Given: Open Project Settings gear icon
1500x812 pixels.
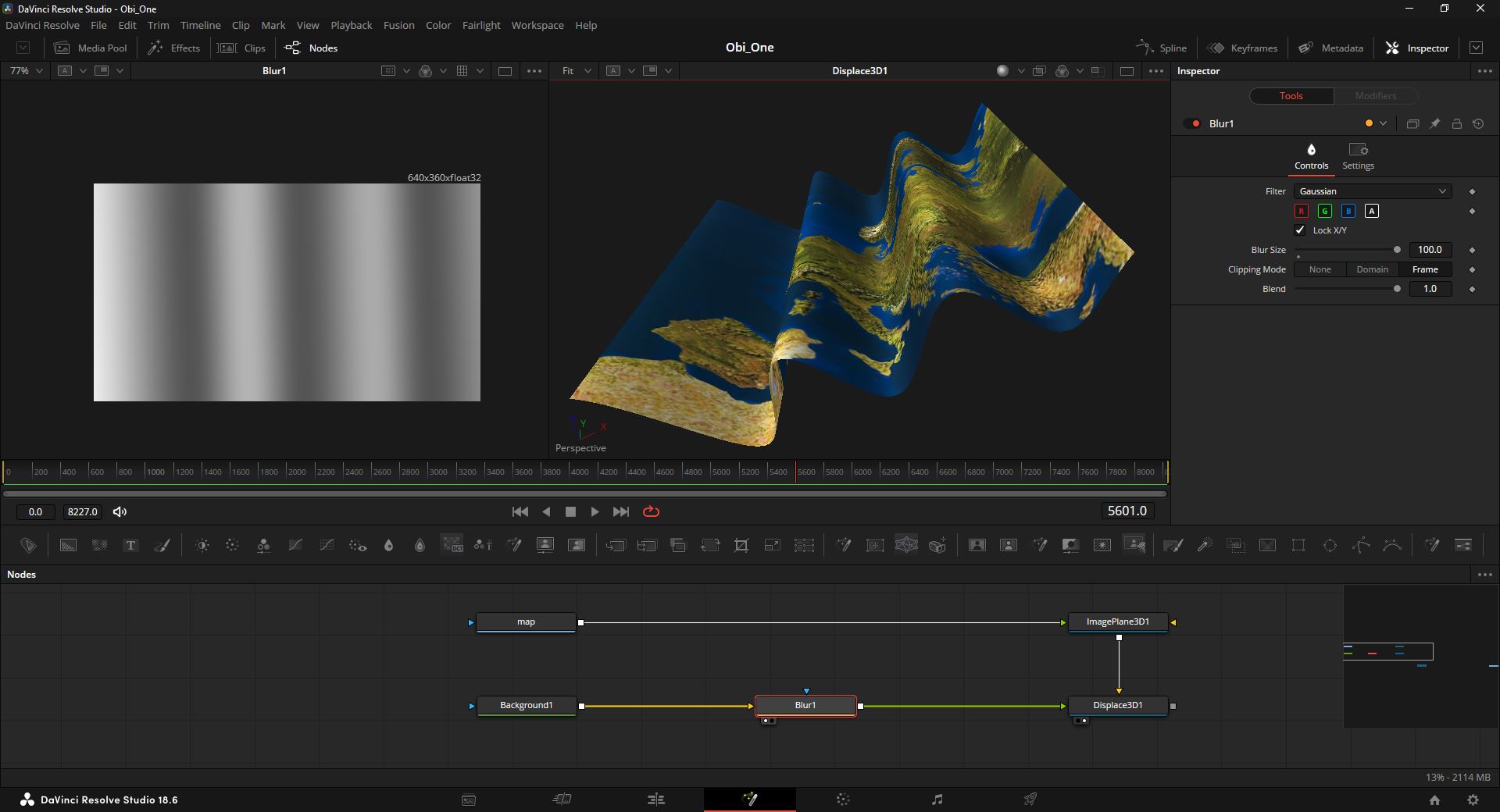Looking at the screenshot, I should click(1473, 800).
